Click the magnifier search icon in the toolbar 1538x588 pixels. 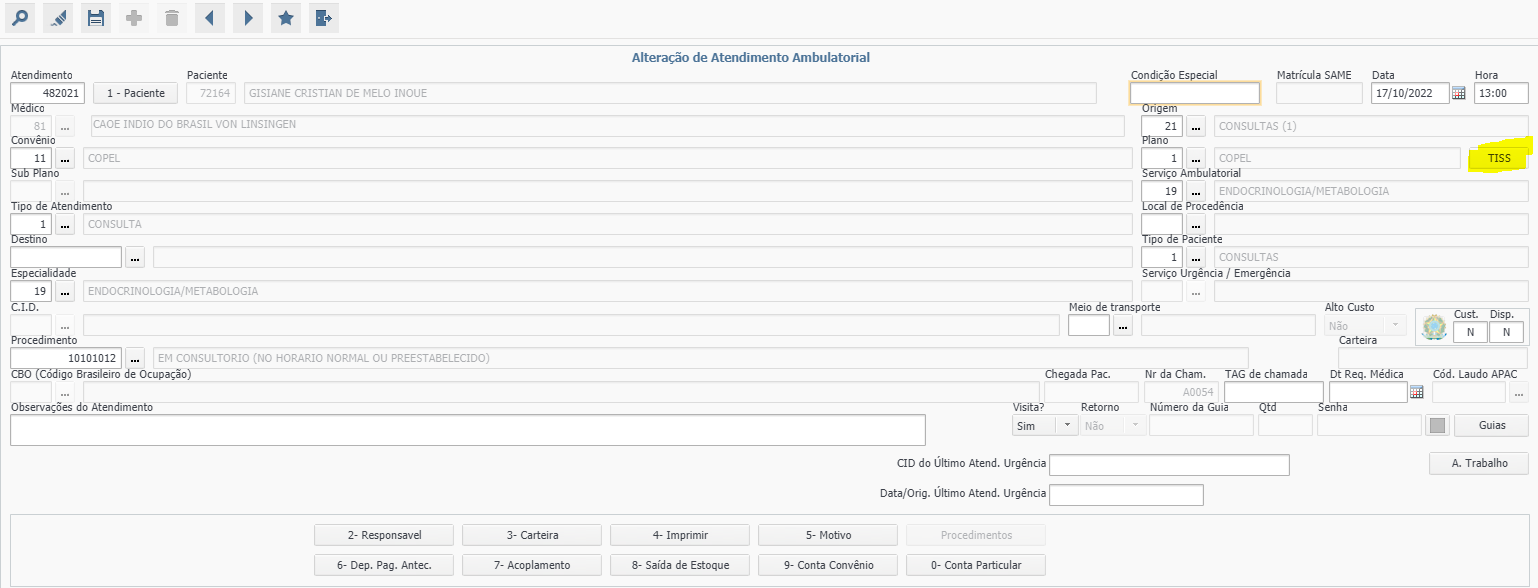point(20,18)
